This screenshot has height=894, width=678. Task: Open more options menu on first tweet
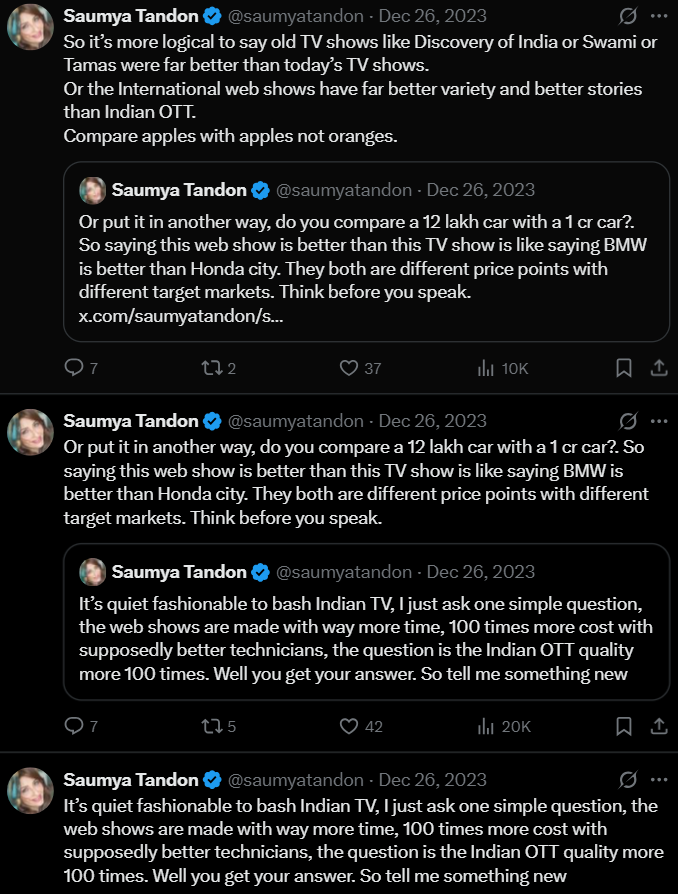click(x=658, y=17)
